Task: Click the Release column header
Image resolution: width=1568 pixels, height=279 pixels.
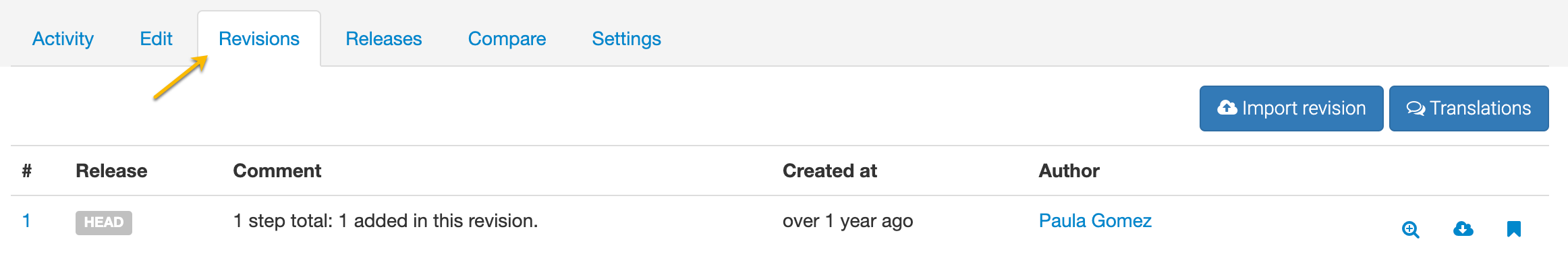Action: 111,171
